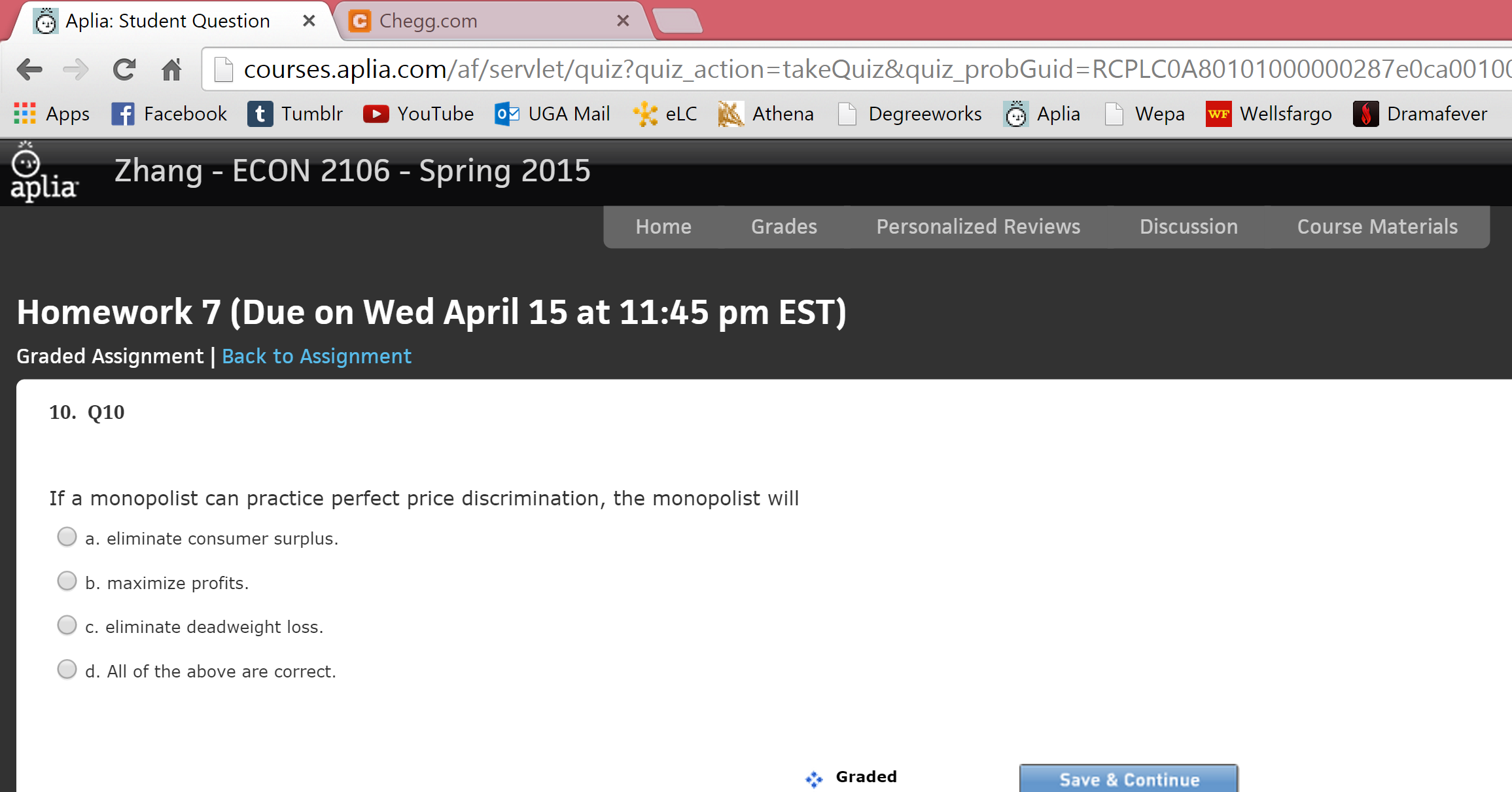The image size is (1512, 792).
Task: Open the Personalized Reviews tab
Action: [977, 225]
